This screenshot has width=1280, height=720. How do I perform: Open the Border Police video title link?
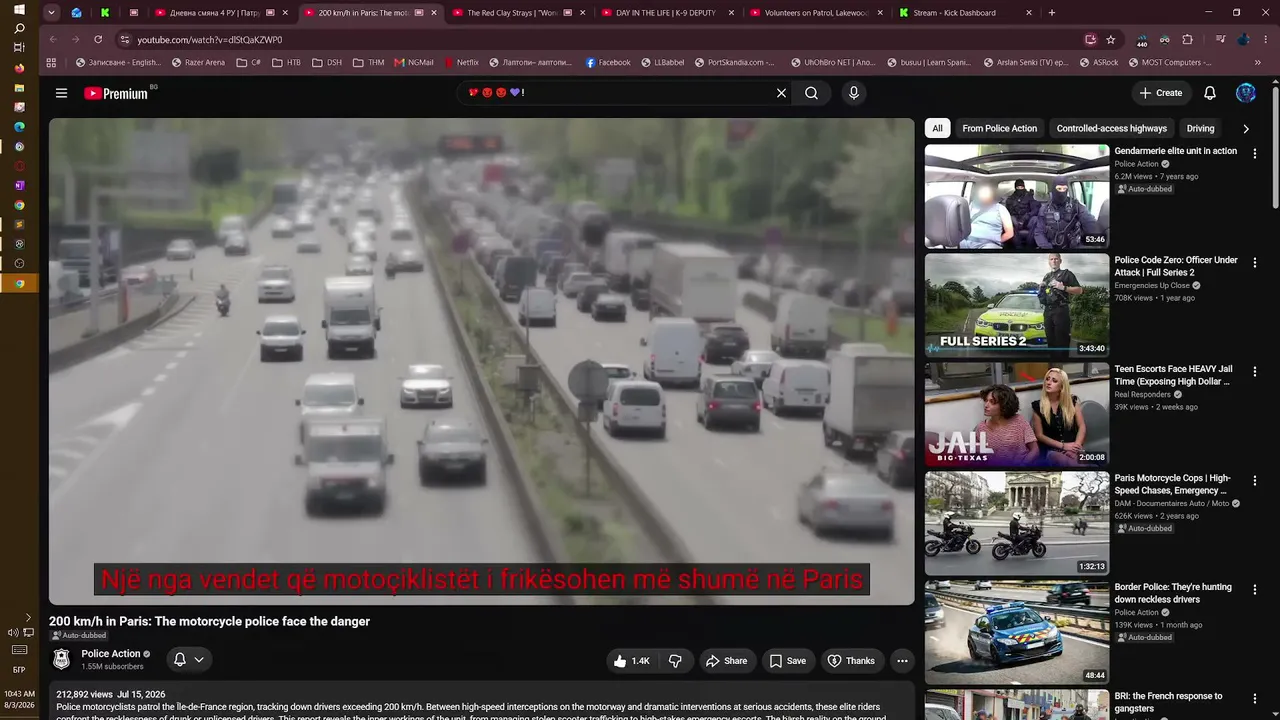click(1174, 593)
